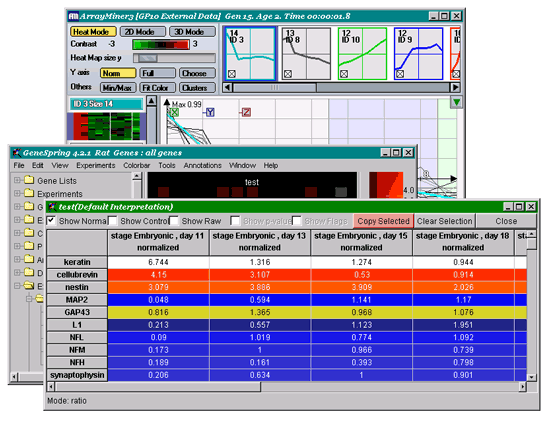Click the GeneSpring colorbar legend
Image resolution: width=550 pixels, height=421 pixels.
click(386, 185)
